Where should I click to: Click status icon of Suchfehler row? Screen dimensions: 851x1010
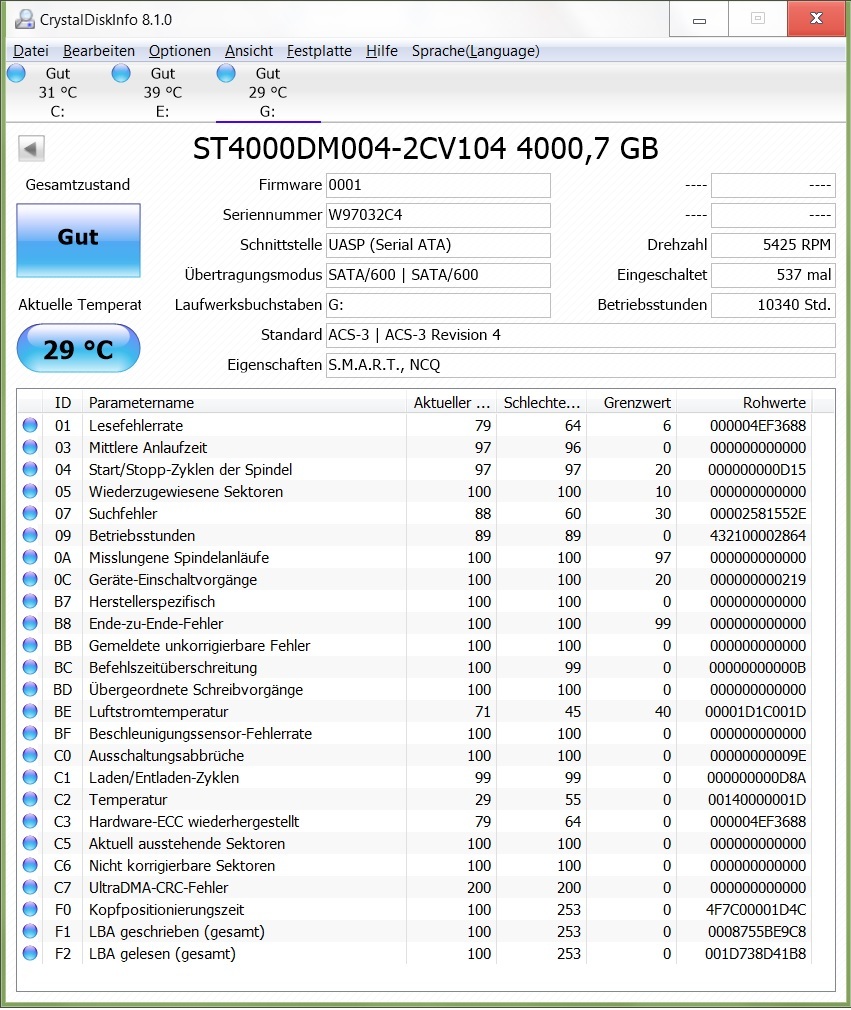coord(30,513)
